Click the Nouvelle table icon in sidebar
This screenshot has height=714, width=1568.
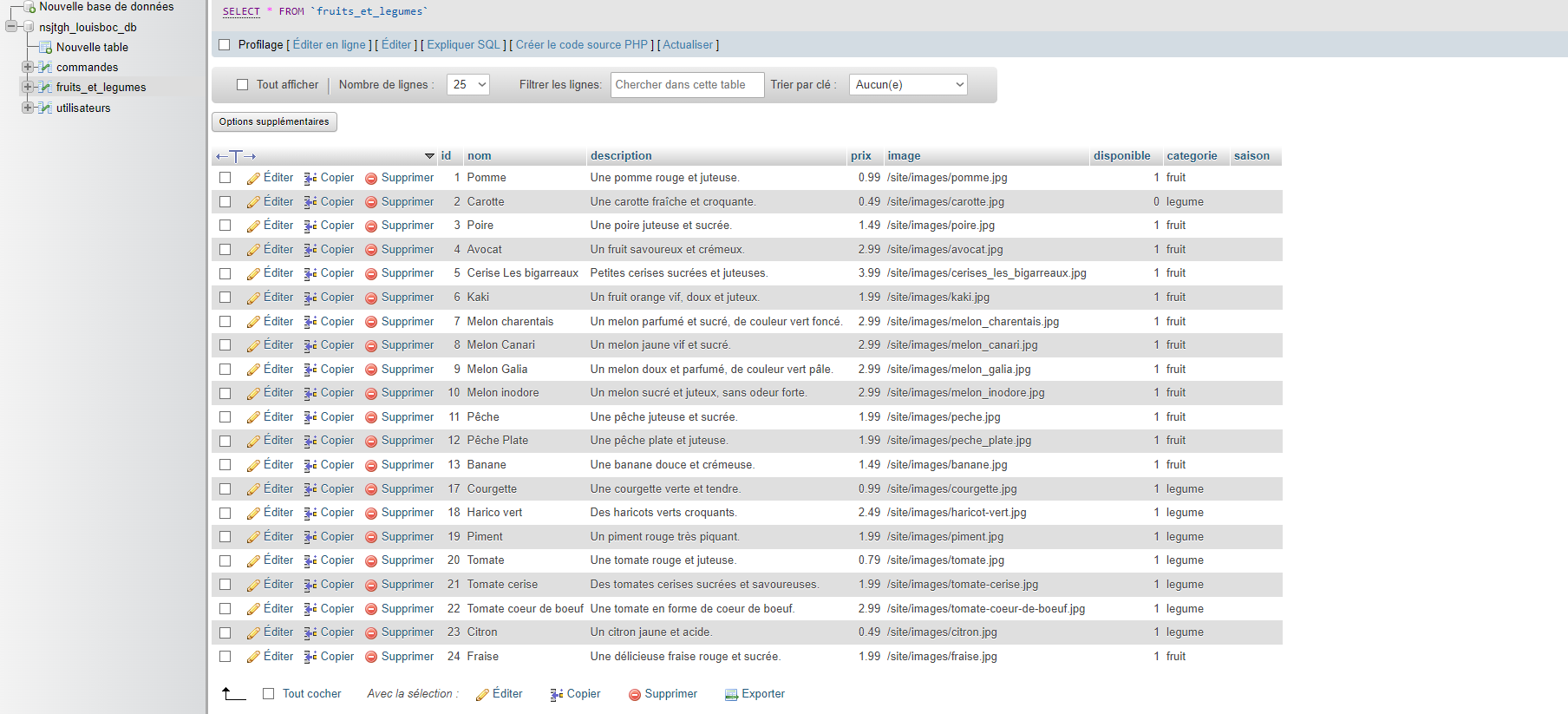46,48
